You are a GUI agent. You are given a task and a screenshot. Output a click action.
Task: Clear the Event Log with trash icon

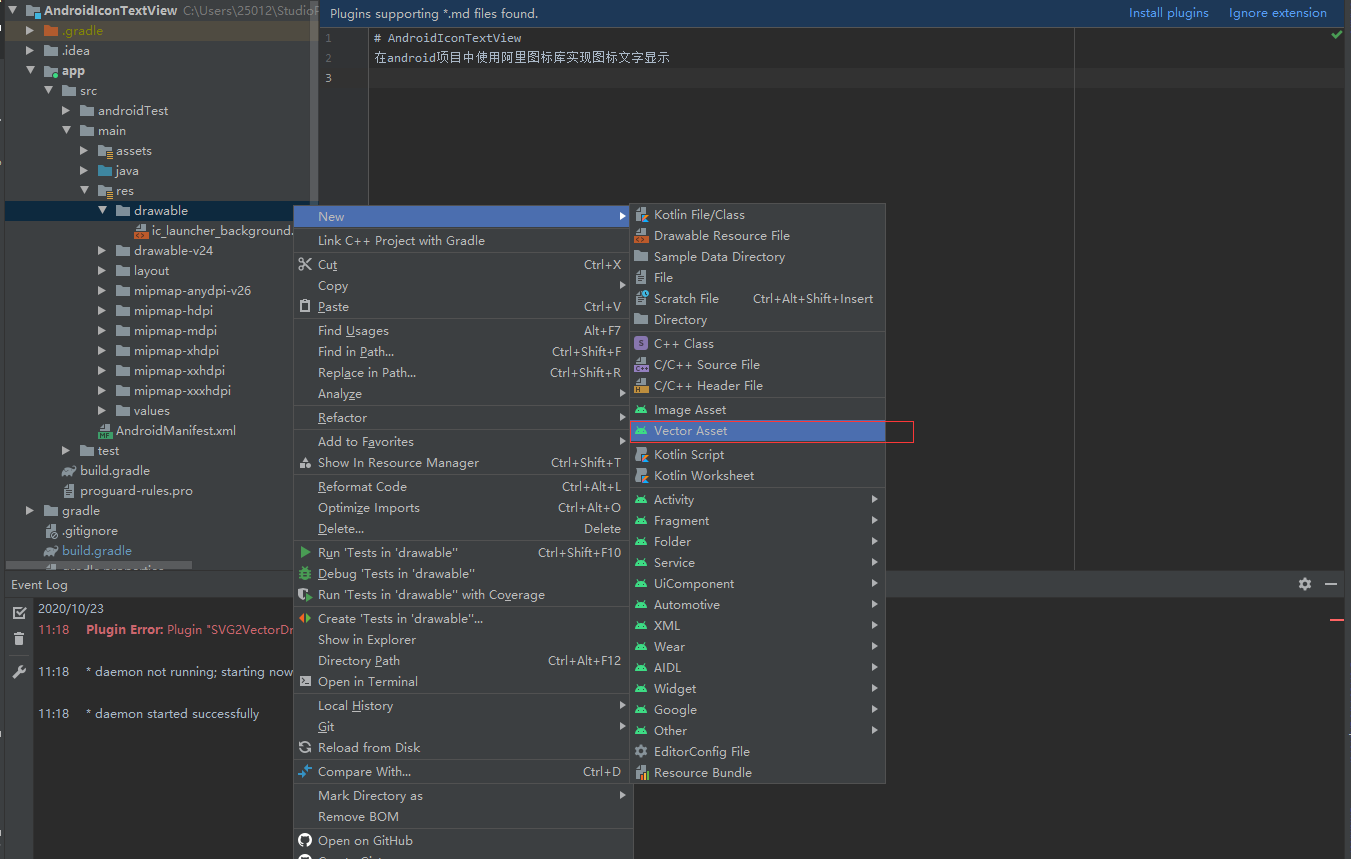click(x=19, y=638)
